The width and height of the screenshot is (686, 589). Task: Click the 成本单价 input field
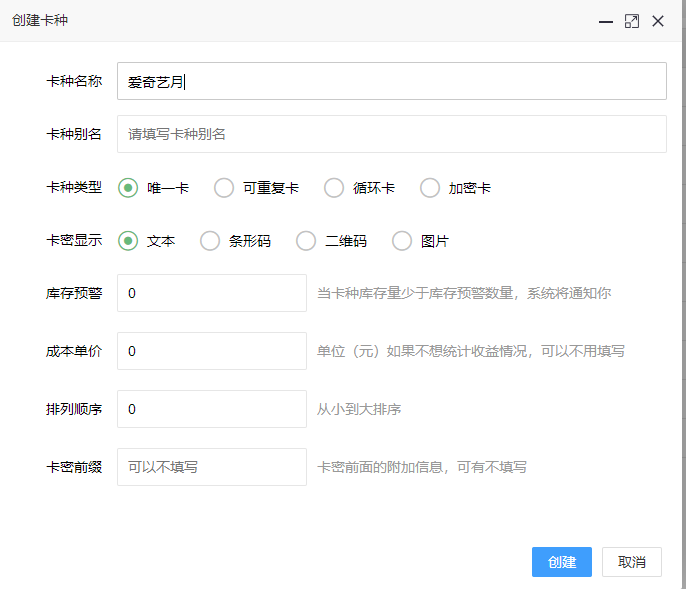[x=212, y=351]
